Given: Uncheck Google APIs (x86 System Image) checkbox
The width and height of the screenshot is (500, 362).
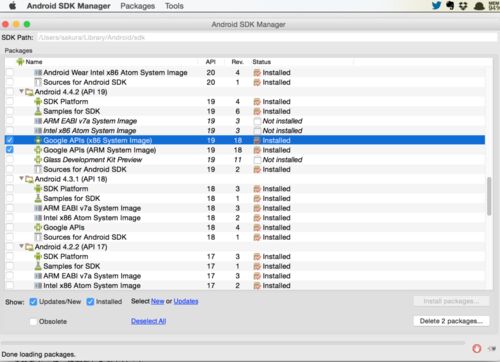Looking at the screenshot, I should (x=10, y=140).
